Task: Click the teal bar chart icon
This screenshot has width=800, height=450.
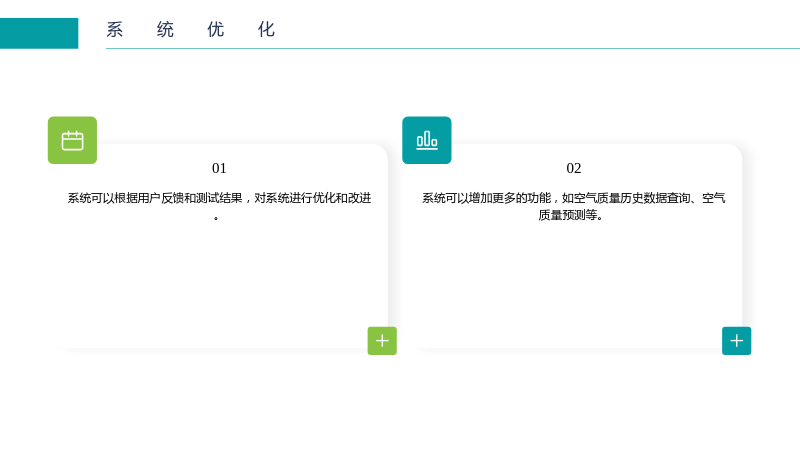Action: point(427,140)
